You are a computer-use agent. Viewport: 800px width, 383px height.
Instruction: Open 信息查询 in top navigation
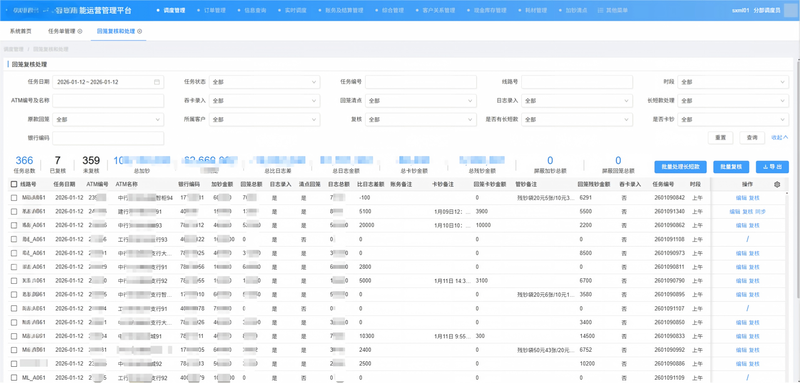(x=256, y=10)
